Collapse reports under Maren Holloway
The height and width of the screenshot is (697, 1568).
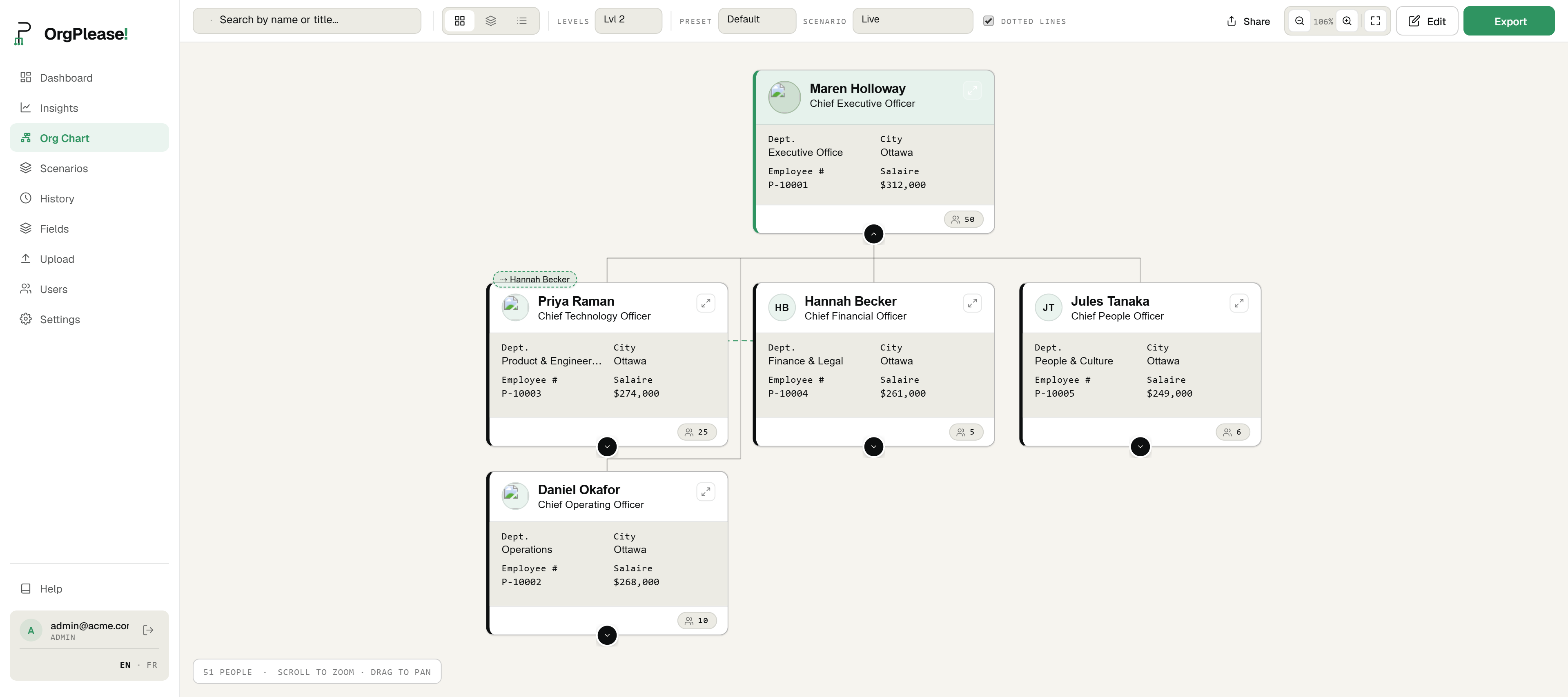pos(873,234)
